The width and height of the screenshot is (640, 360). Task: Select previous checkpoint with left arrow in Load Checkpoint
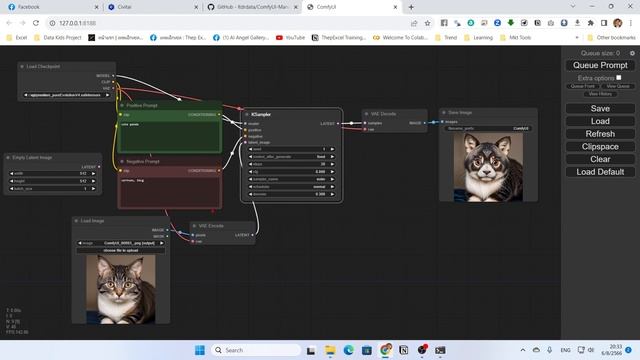tap(26, 95)
